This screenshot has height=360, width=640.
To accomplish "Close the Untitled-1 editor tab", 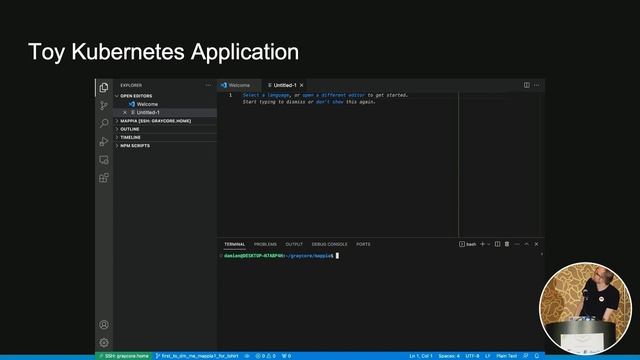I will click(301, 85).
